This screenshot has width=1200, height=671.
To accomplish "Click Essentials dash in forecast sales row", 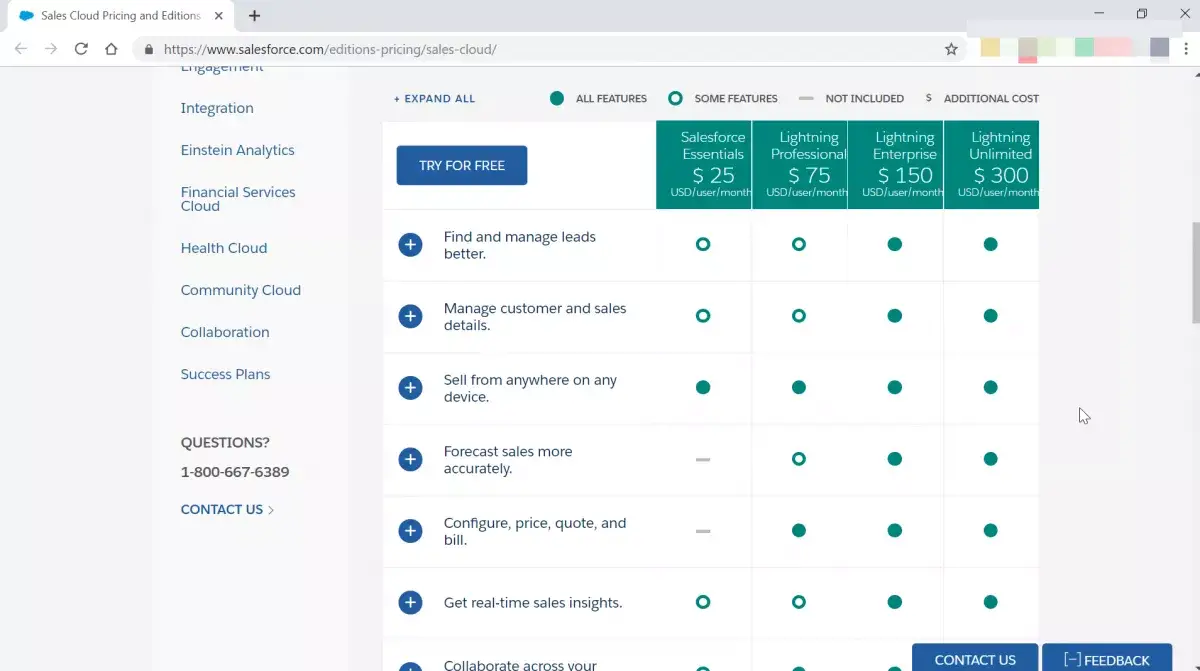I will coord(703,459).
